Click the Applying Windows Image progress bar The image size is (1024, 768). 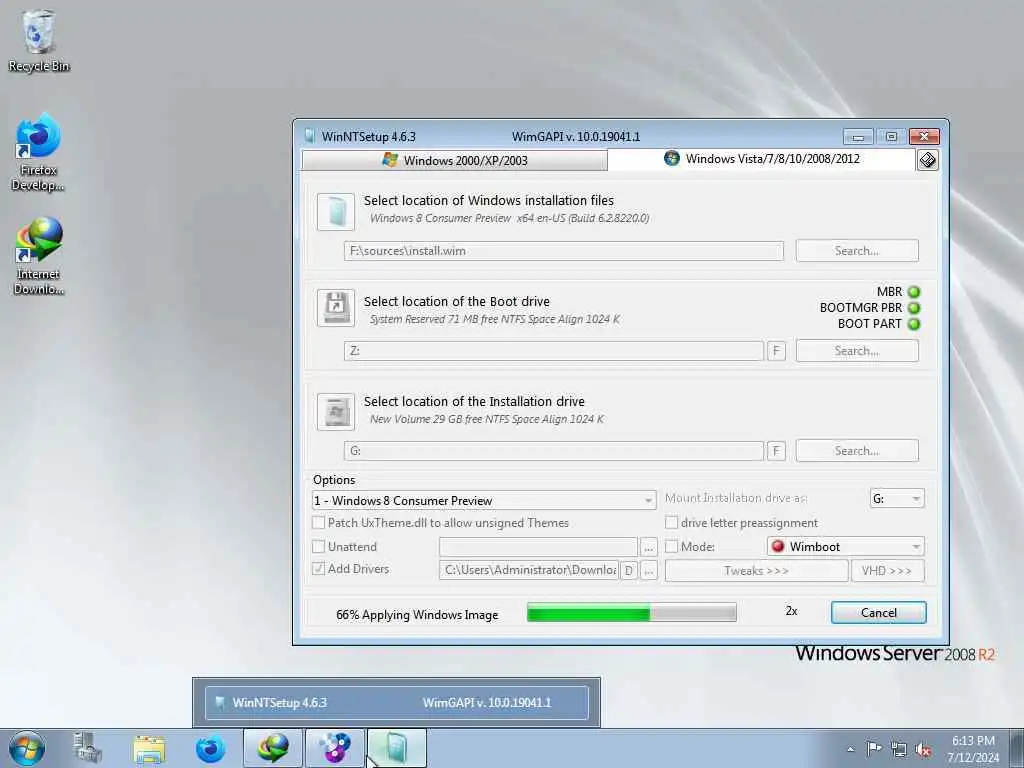(x=632, y=613)
